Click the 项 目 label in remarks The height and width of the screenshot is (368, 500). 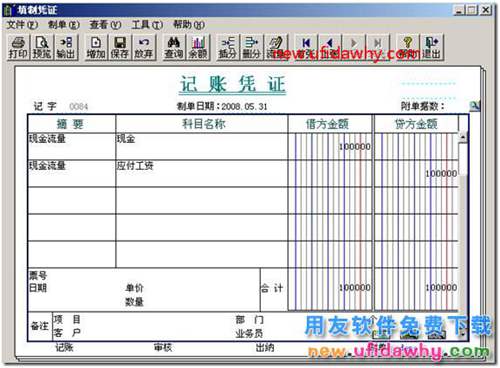[67, 319]
